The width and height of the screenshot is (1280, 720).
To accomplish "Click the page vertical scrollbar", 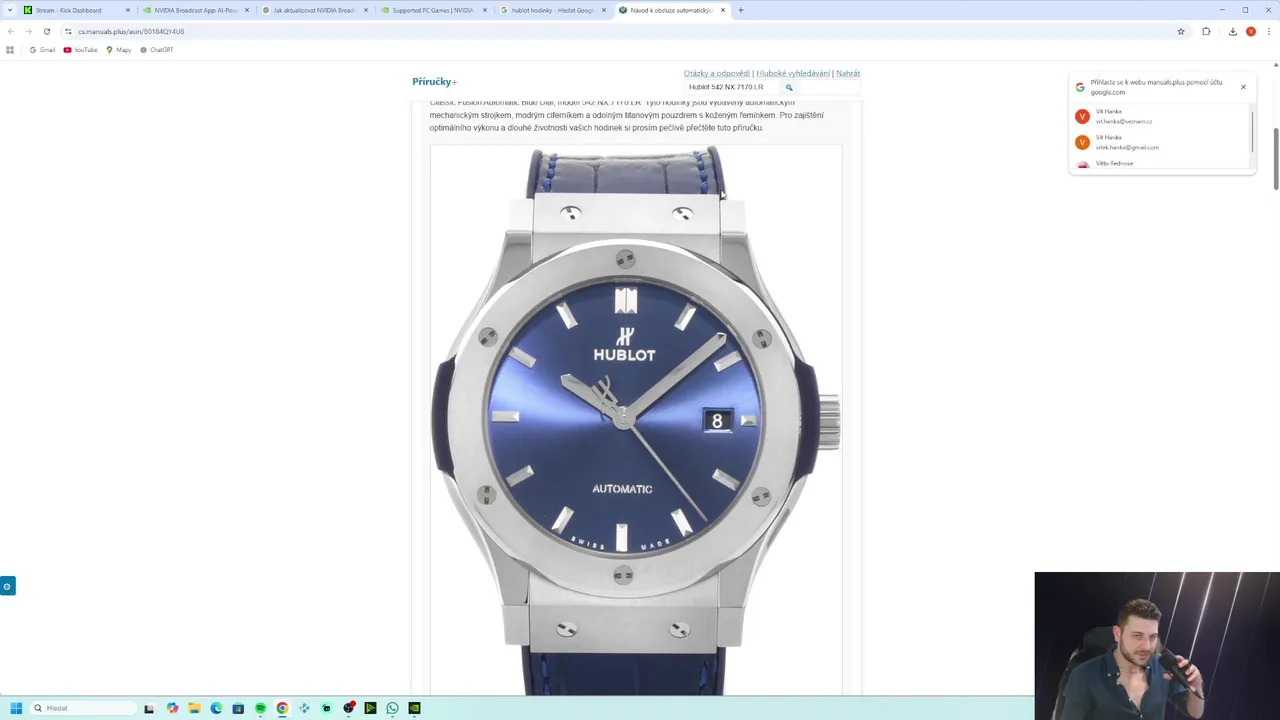I will (x=1276, y=160).
